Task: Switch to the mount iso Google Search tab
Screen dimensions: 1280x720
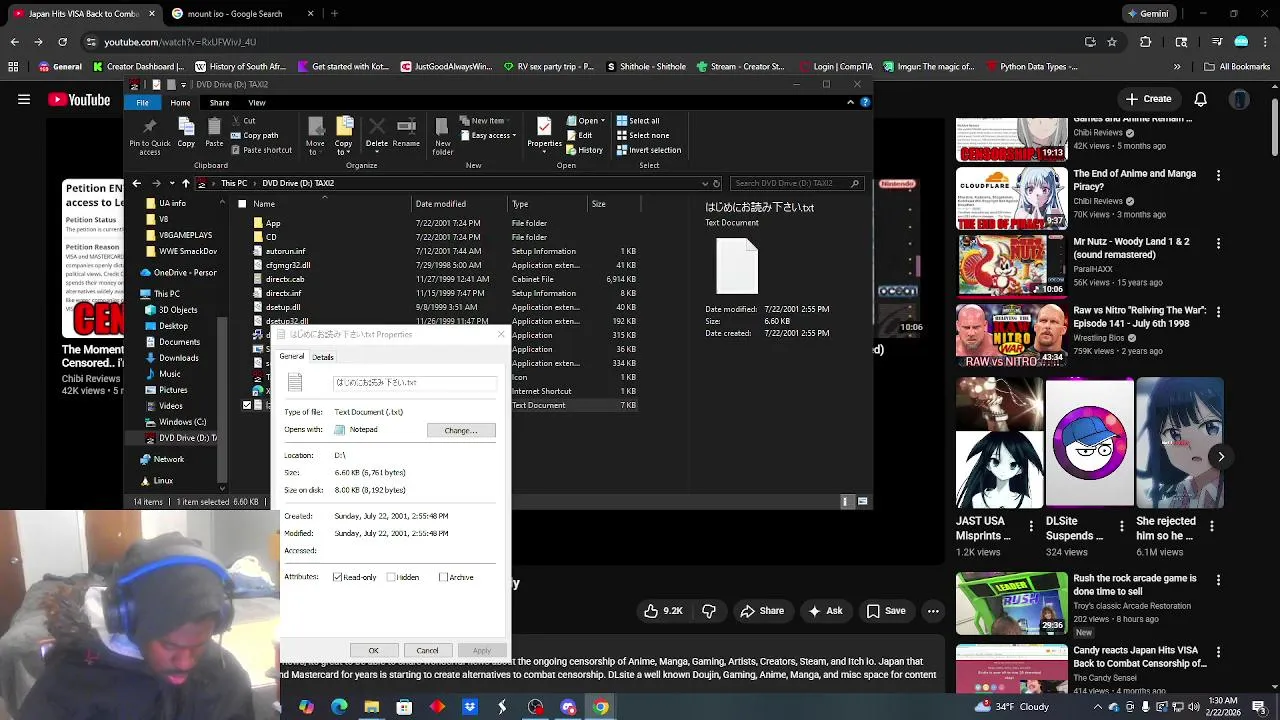Action: [240, 14]
